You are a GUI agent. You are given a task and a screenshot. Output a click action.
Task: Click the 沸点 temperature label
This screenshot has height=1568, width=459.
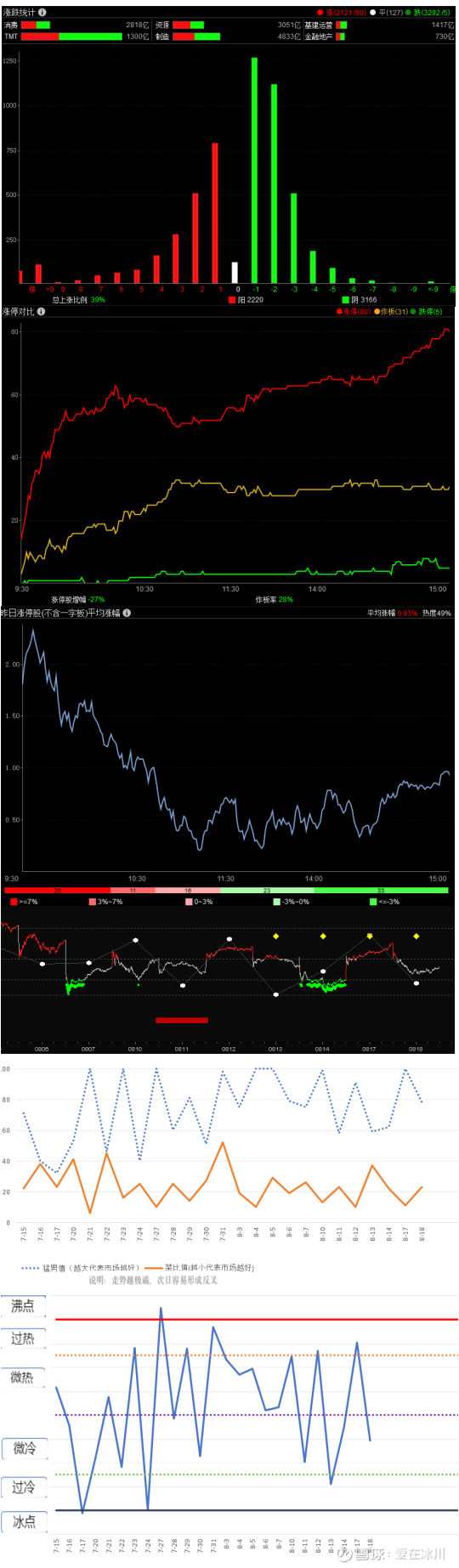tap(23, 1305)
